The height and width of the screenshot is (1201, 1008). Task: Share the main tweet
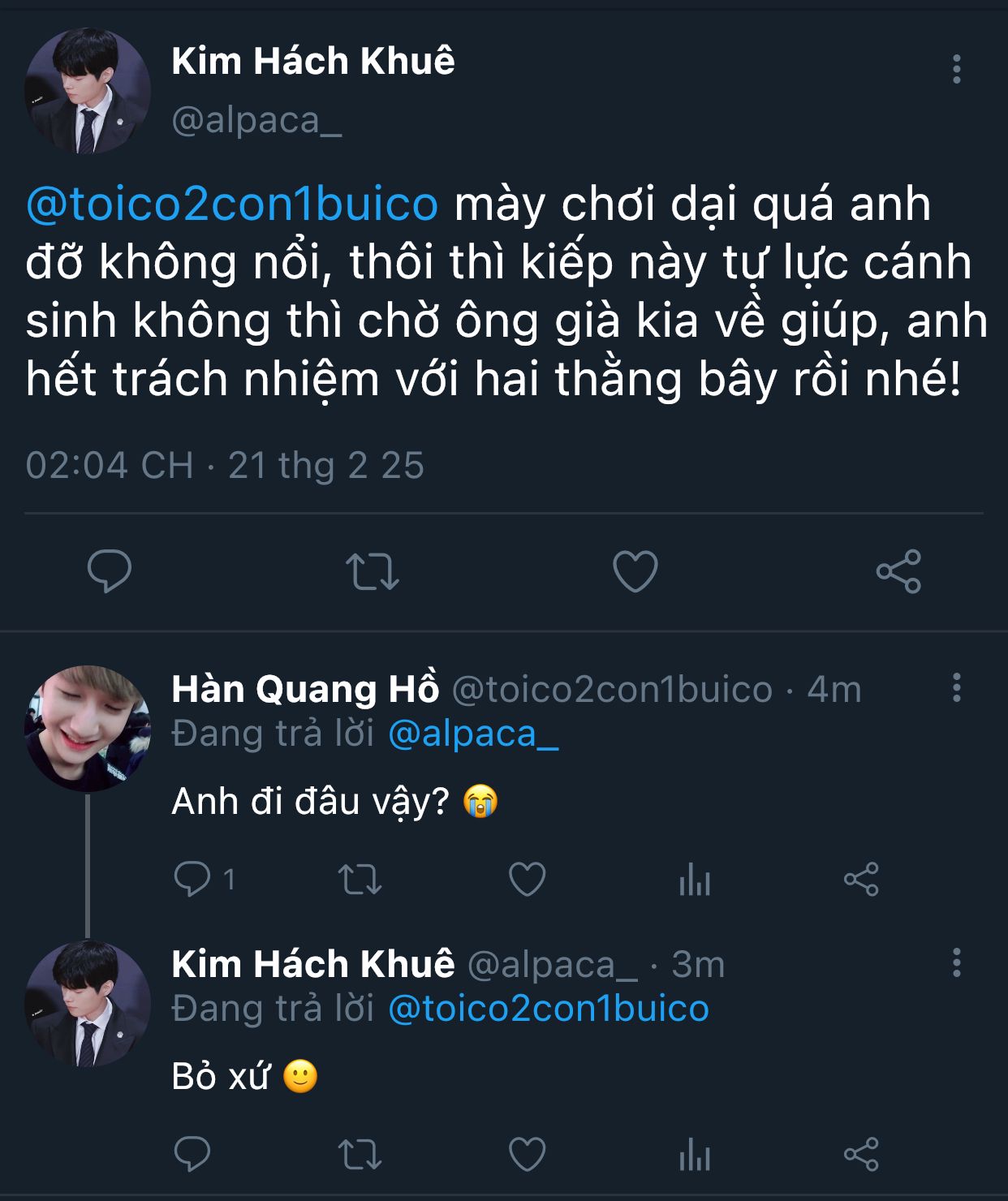pos(898,571)
